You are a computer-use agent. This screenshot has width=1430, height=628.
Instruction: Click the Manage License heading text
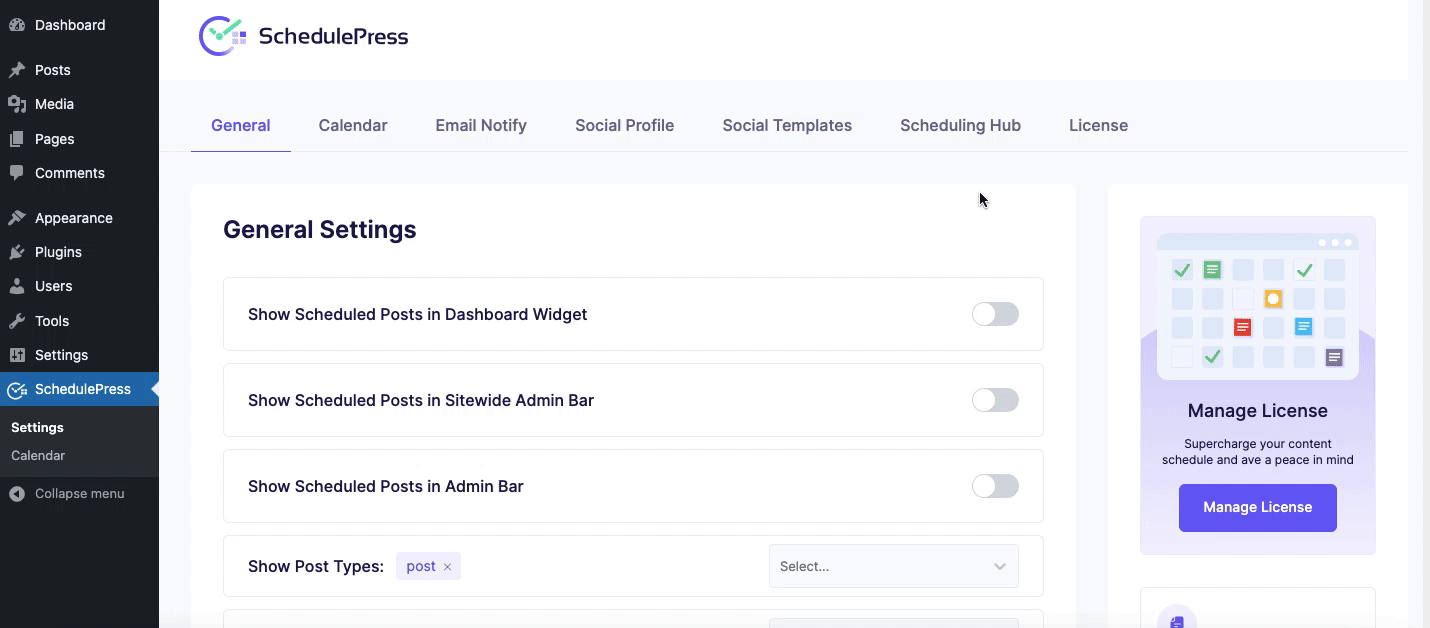(x=1258, y=411)
